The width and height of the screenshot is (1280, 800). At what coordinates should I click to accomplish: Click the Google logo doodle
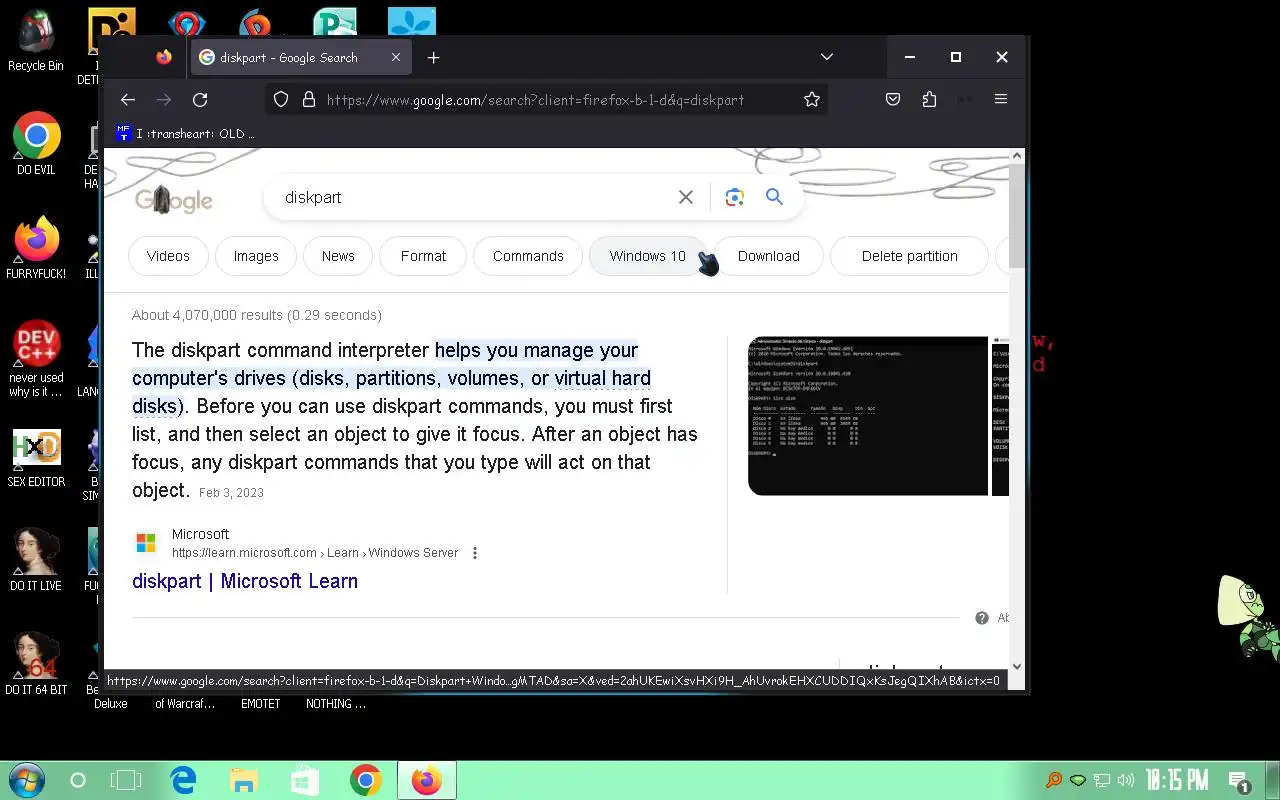174,200
